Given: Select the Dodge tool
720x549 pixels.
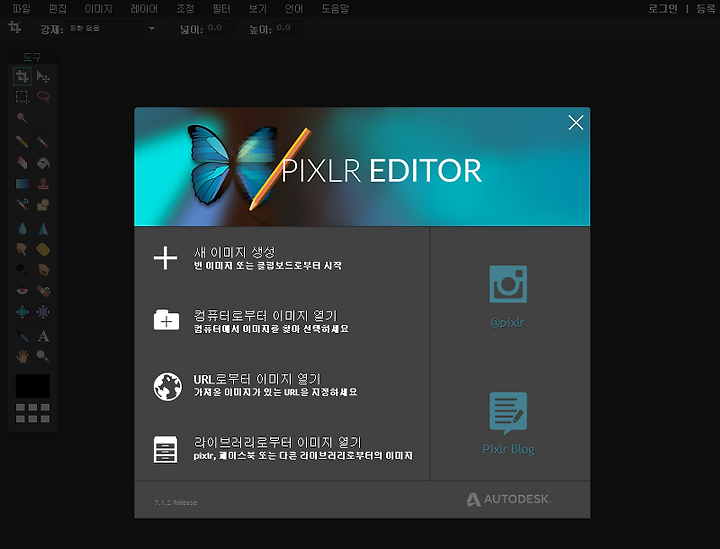Looking at the screenshot, I should 22,269.
